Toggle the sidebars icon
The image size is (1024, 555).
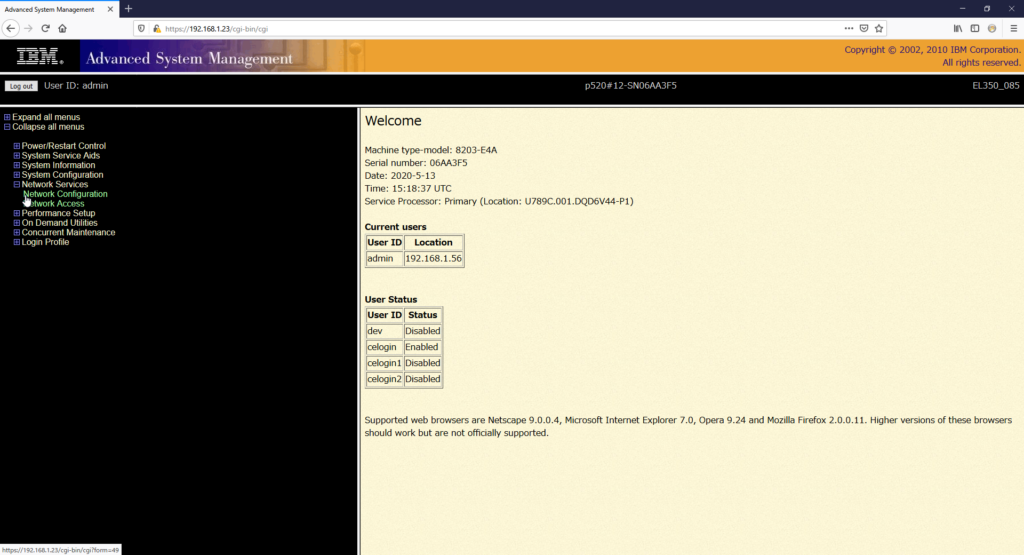974,28
